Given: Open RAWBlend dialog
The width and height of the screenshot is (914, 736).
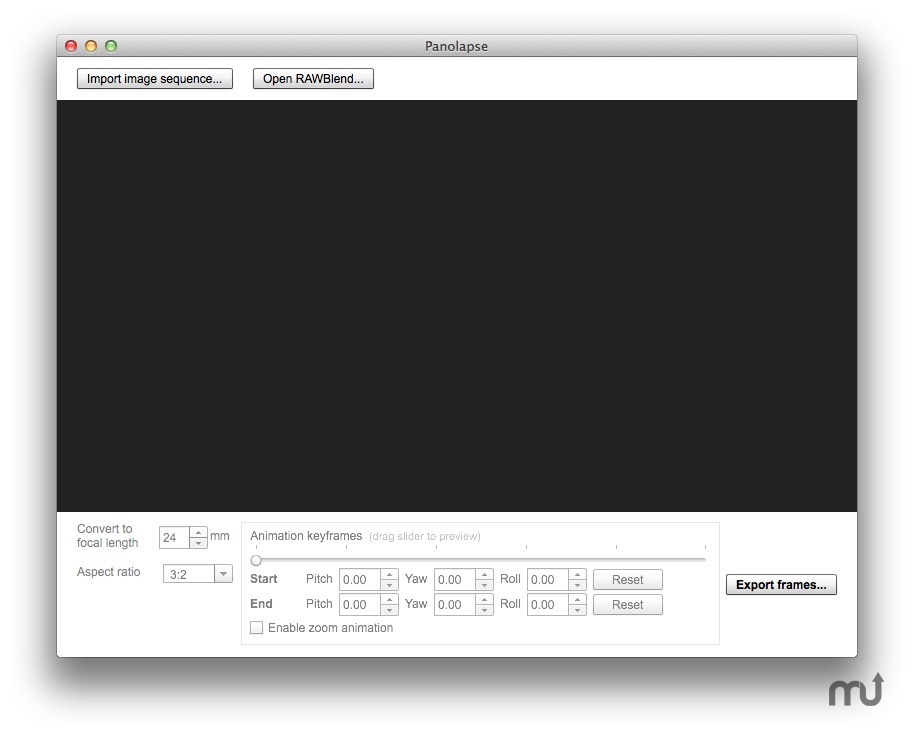Looking at the screenshot, I should [x=313, y=79].
